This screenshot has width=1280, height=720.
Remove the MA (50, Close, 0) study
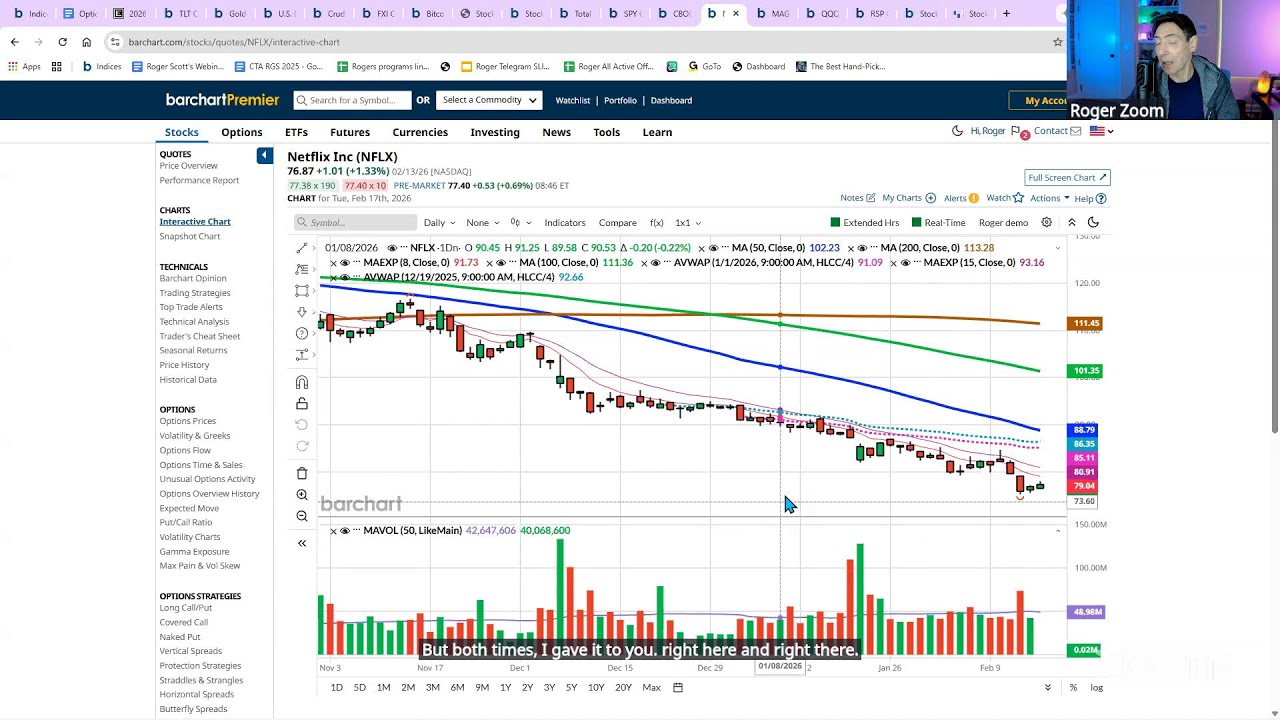point(701,248)
